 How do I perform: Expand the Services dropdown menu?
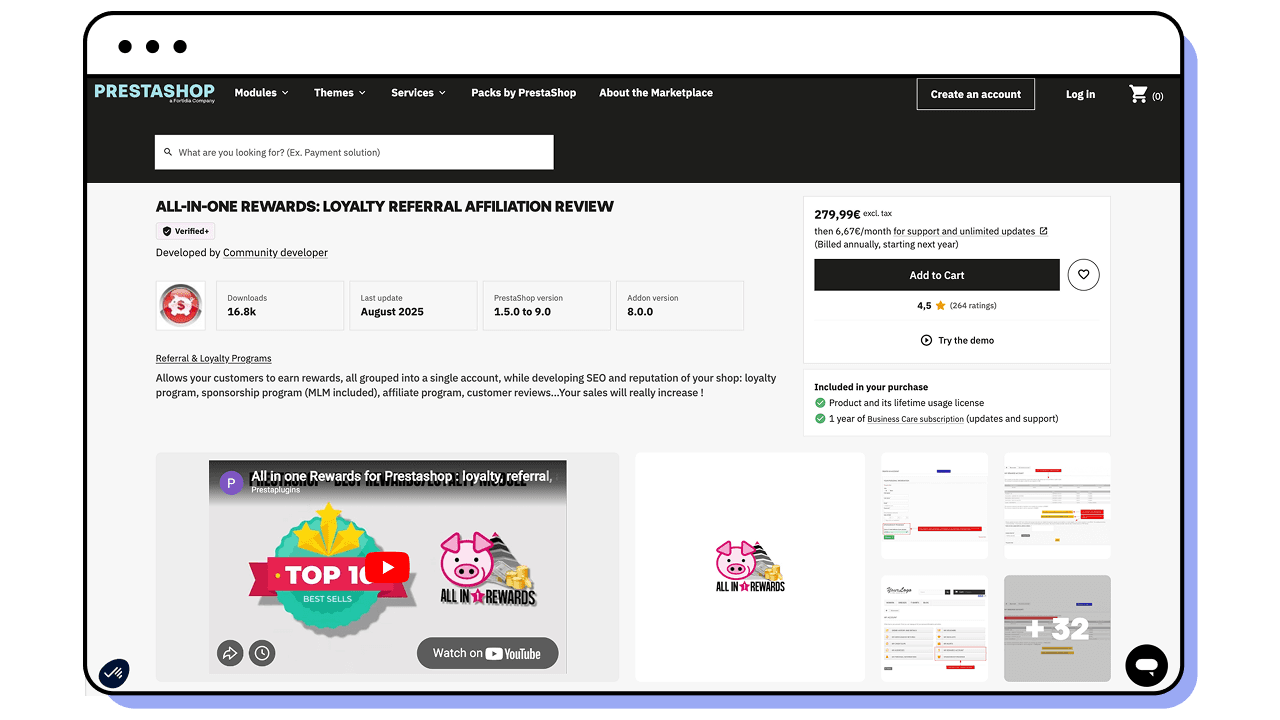[x=419, y=93]
